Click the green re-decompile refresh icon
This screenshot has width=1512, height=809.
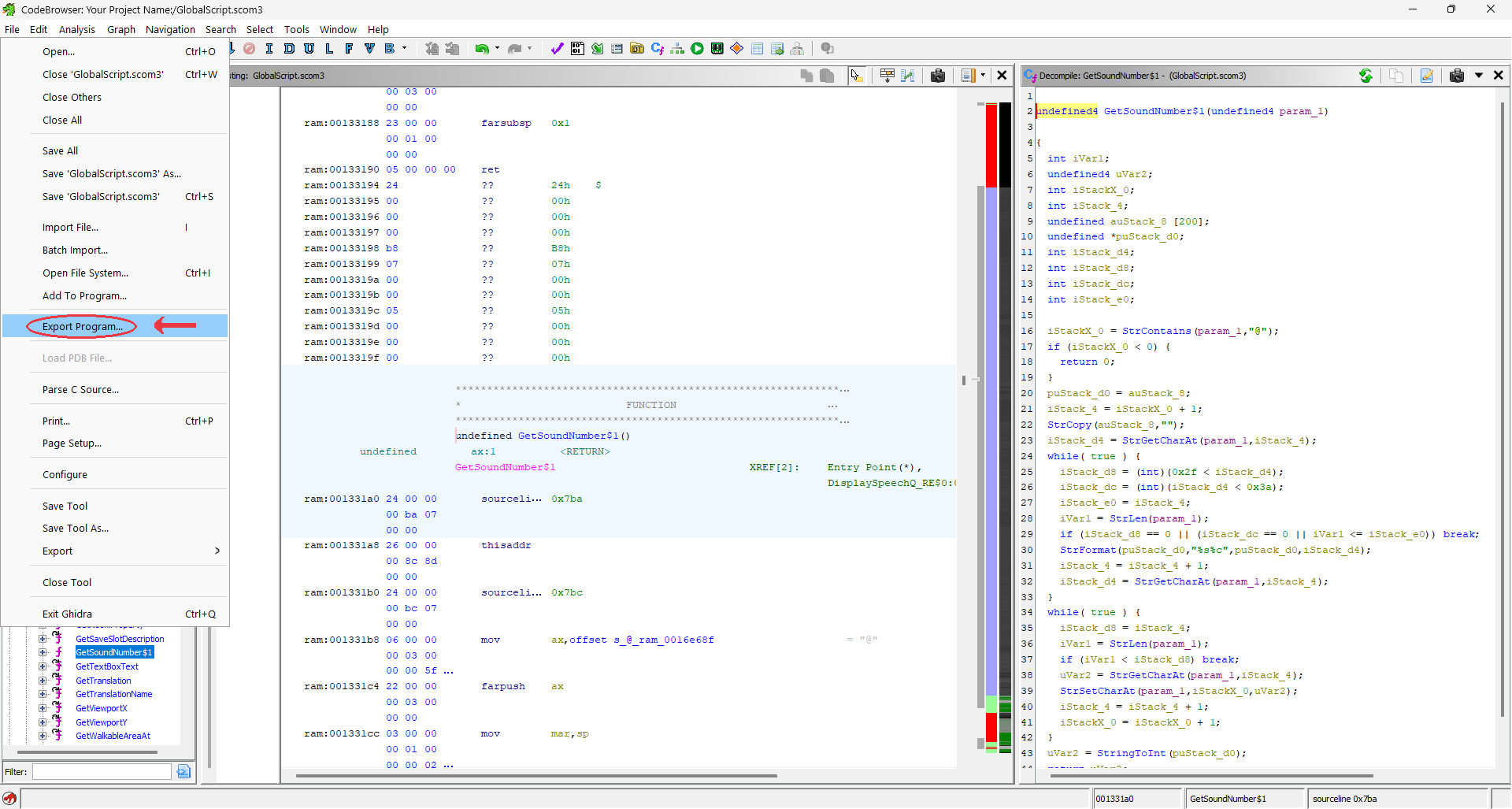click(x=1366, y=76)
